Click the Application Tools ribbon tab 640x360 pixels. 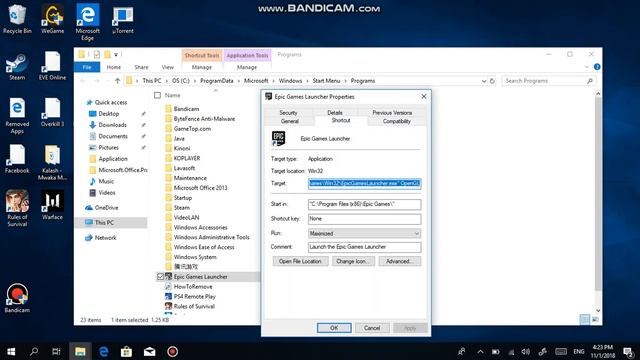point(247,56)
